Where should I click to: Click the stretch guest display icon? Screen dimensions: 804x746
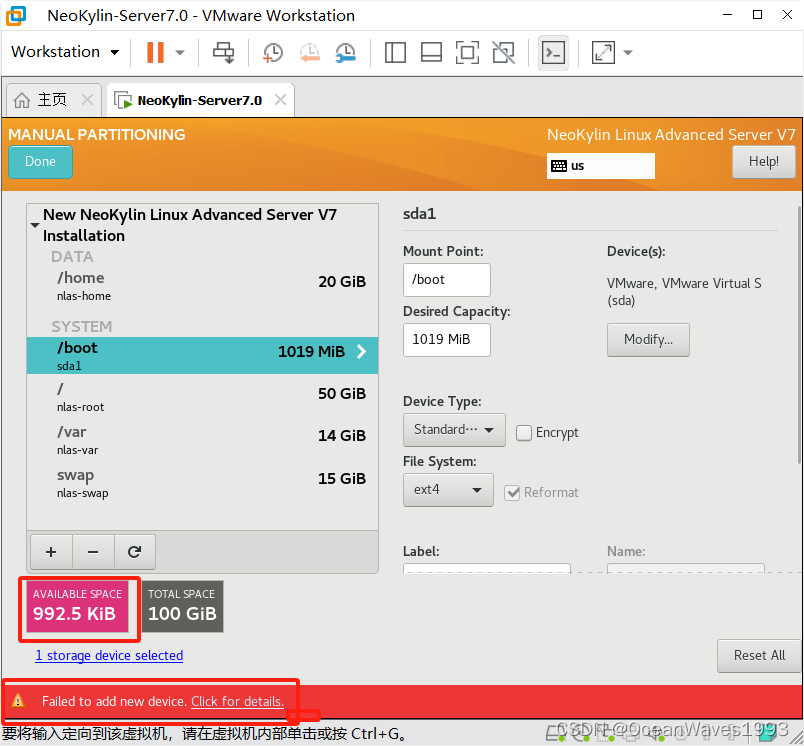(x=603, y=52)
